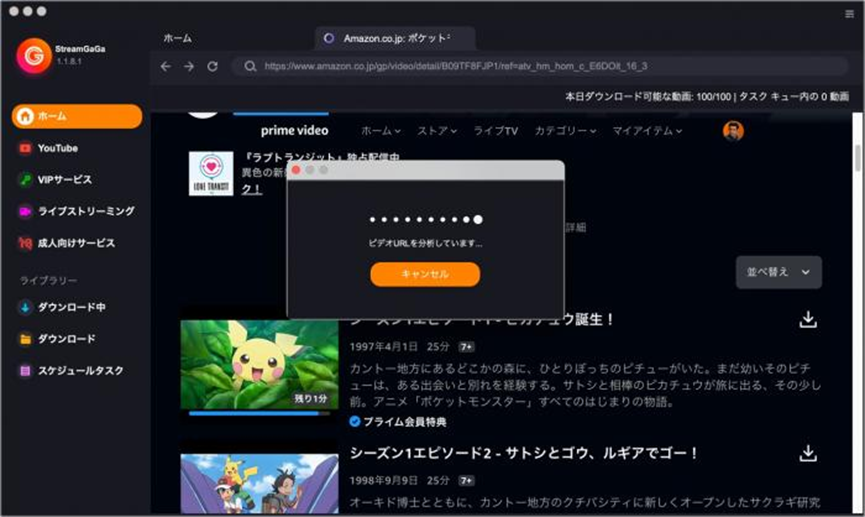Click the episode 1 playback progress bar
This screenshot has height=517, width=865.
click(x=259, y=413)
